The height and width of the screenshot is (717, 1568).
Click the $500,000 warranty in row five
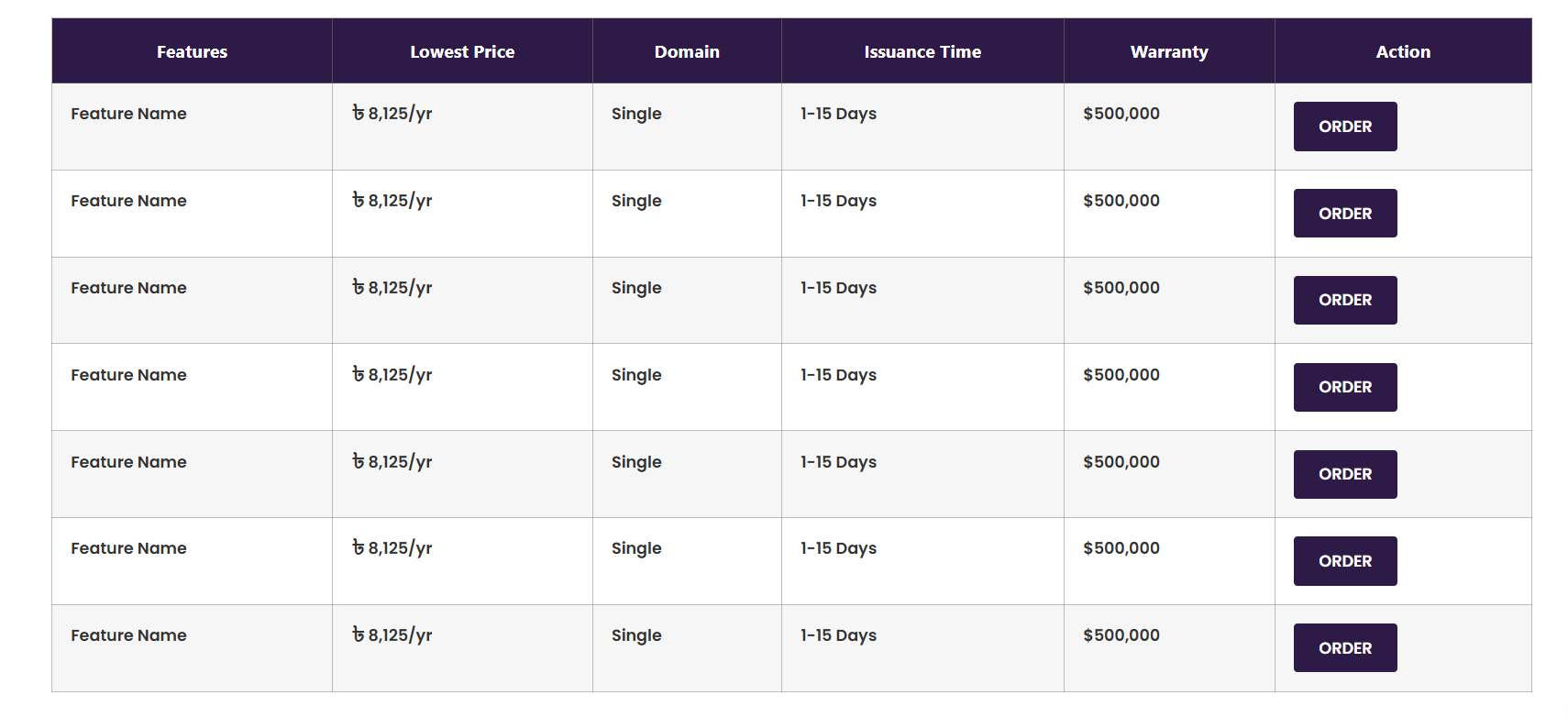[x=1120, y=461]
